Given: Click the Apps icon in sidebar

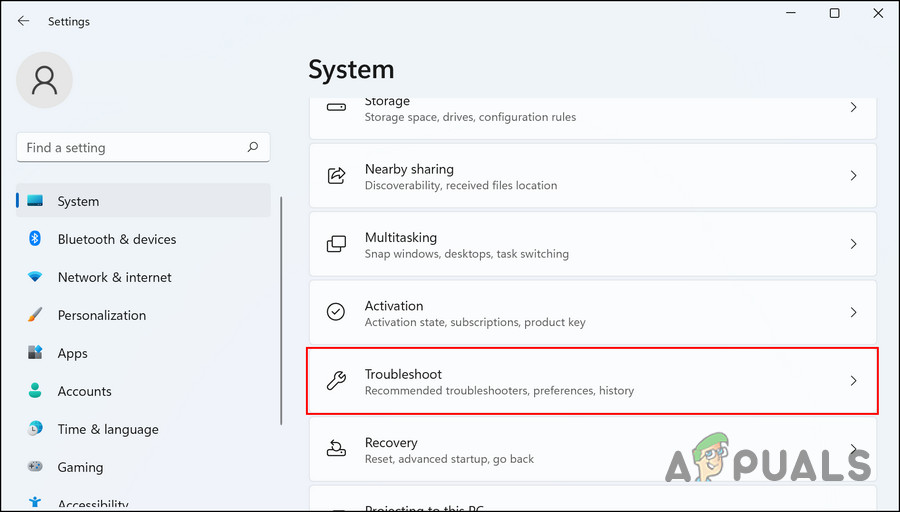Looking at the screenshot, I should (x=35, y=353).
